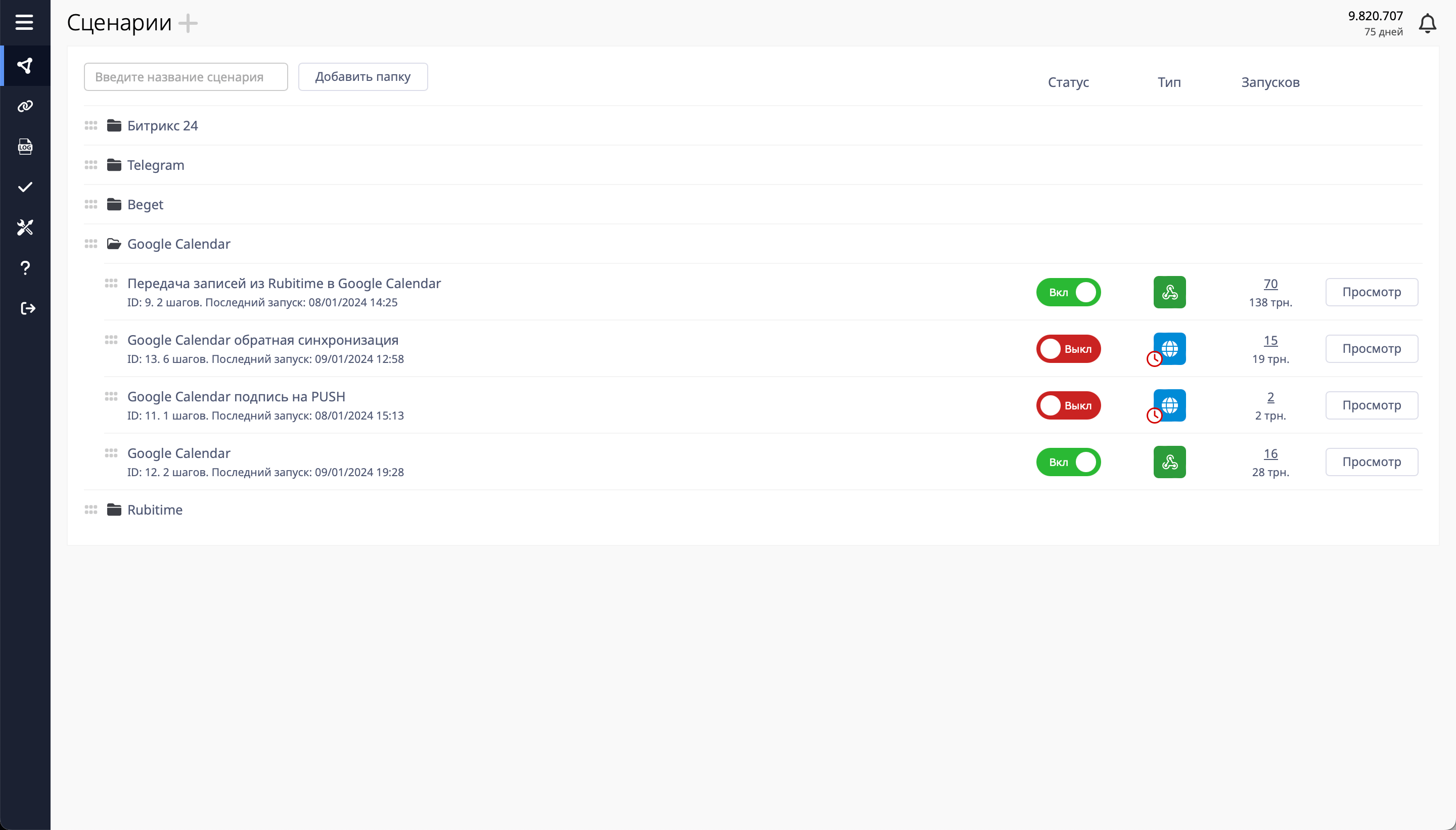This screenshot has height=830, width=1456.
Task: Enable the обратная синхронизация scenario toggle
Action: click(x=1068, y=348)
